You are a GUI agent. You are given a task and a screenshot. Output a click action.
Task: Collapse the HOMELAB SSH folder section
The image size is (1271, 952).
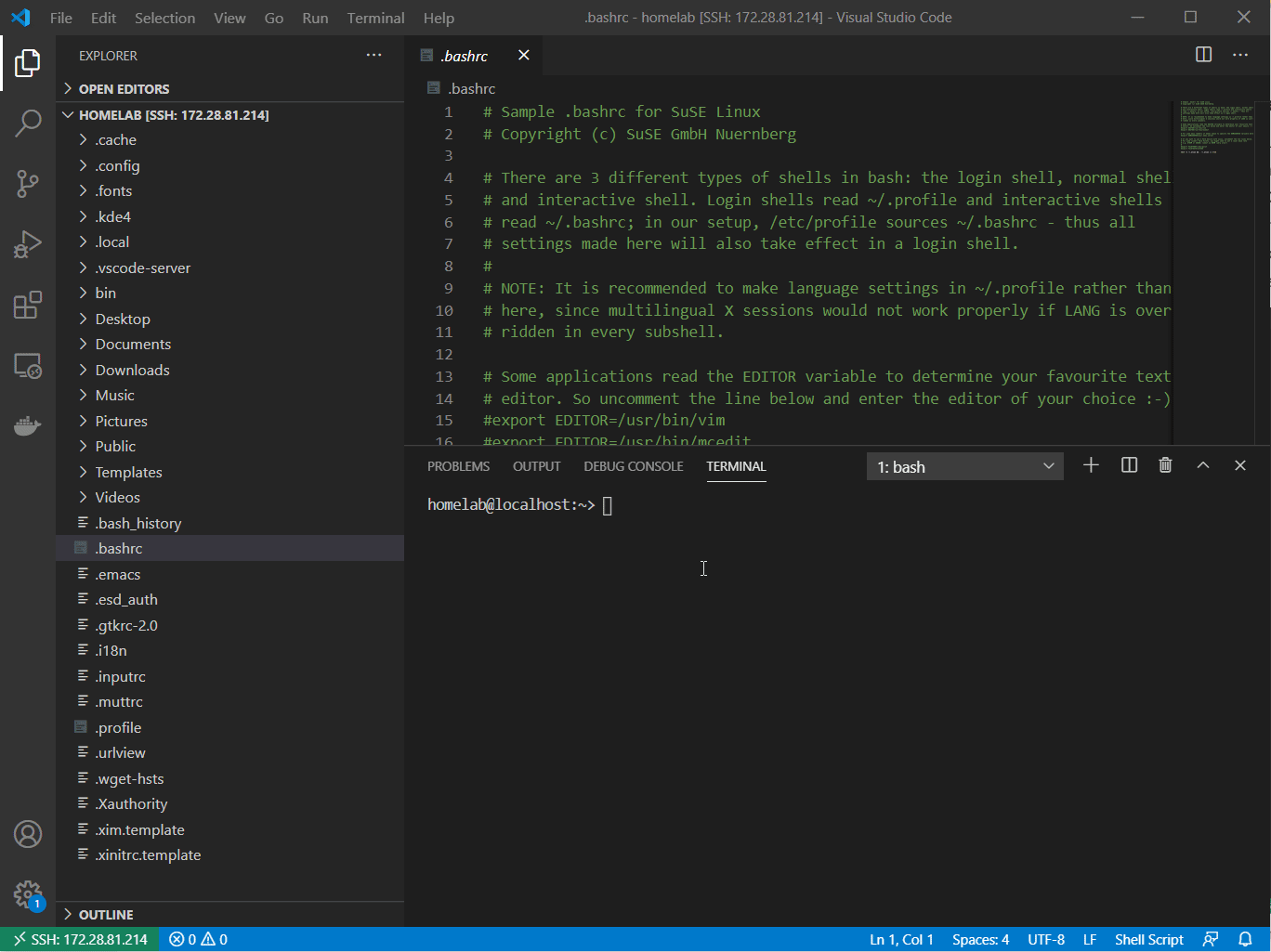(x=229, y=115)
